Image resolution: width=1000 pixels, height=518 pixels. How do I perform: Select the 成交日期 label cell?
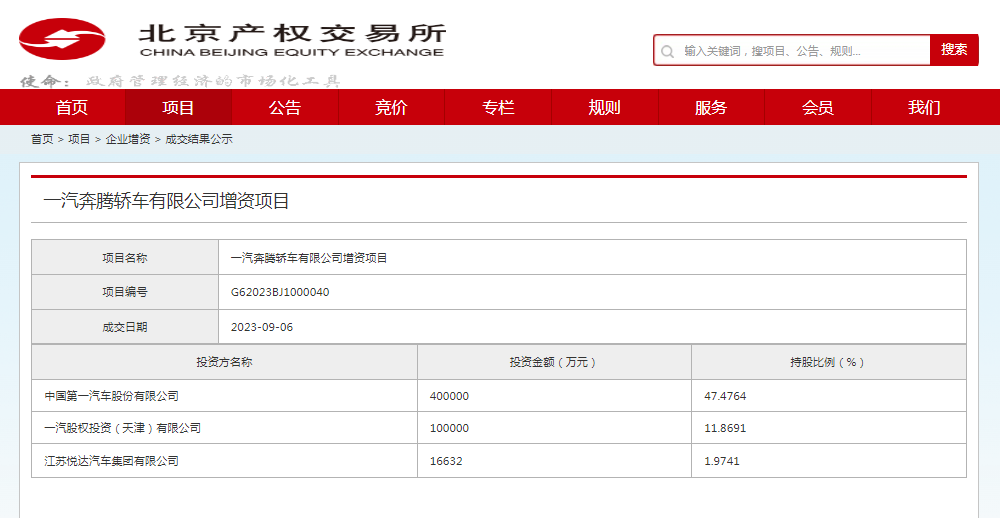click(x=125, y=327)
